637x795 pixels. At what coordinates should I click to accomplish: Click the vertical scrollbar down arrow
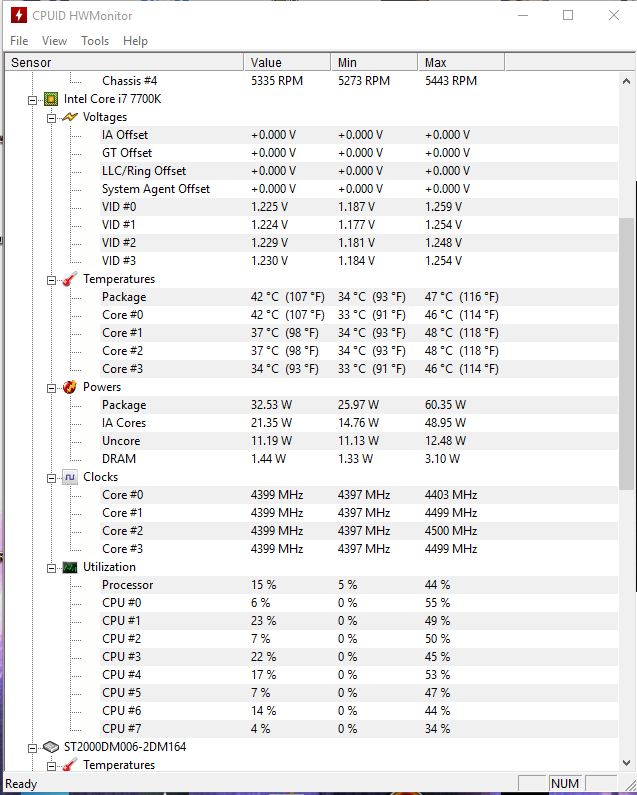(x=626, y=763)
